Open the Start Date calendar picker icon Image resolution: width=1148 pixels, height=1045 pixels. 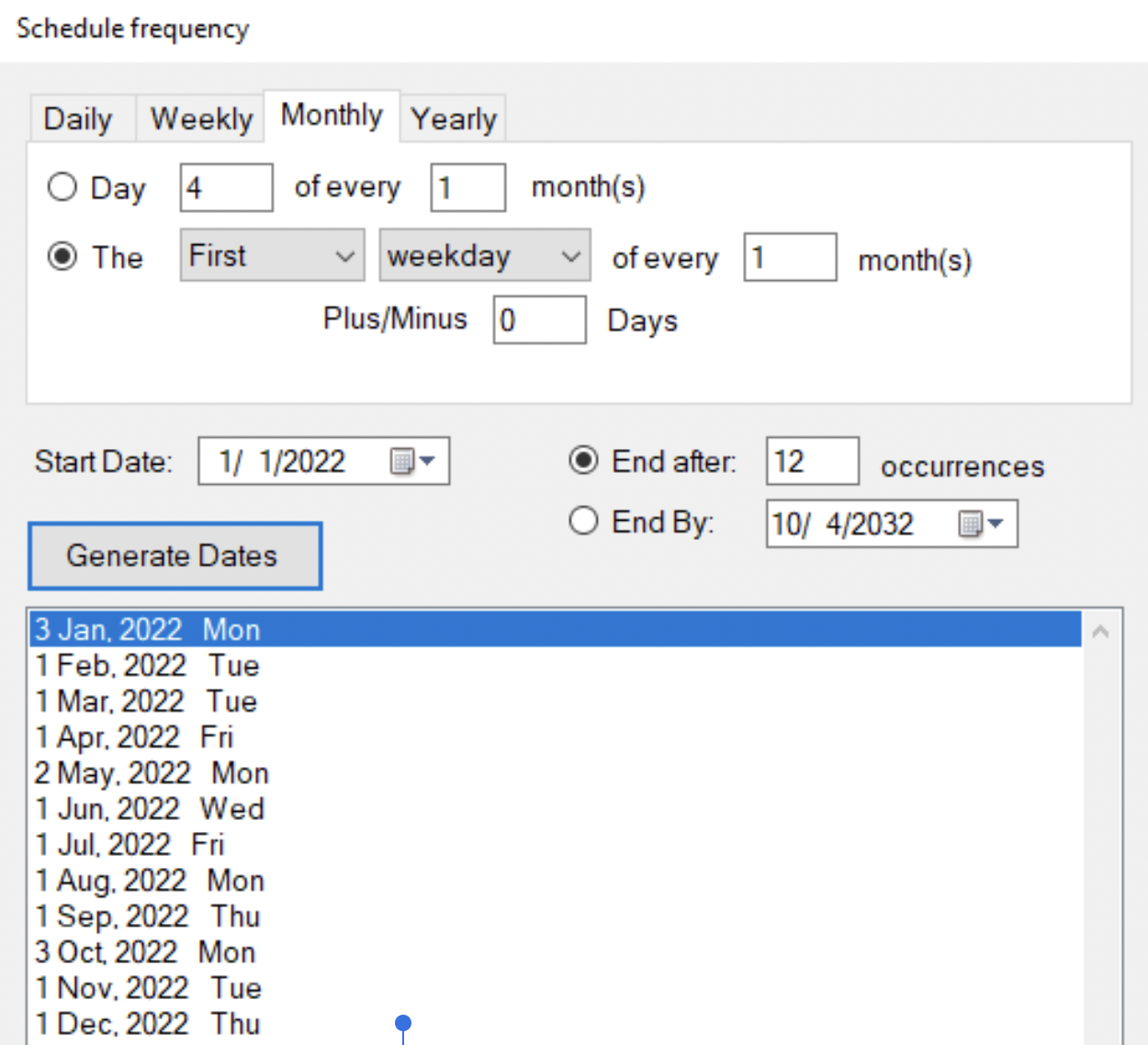point(402,460)
